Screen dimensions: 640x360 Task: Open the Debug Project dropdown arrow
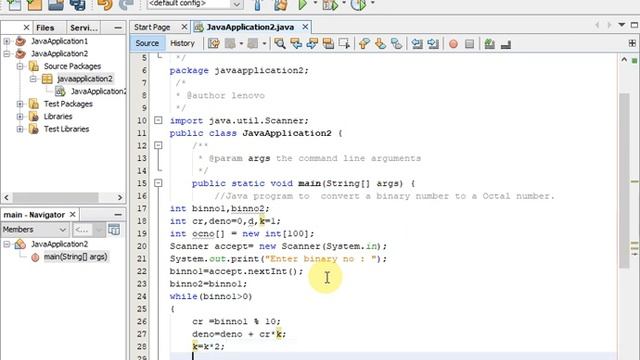click(x=344, y=3)
